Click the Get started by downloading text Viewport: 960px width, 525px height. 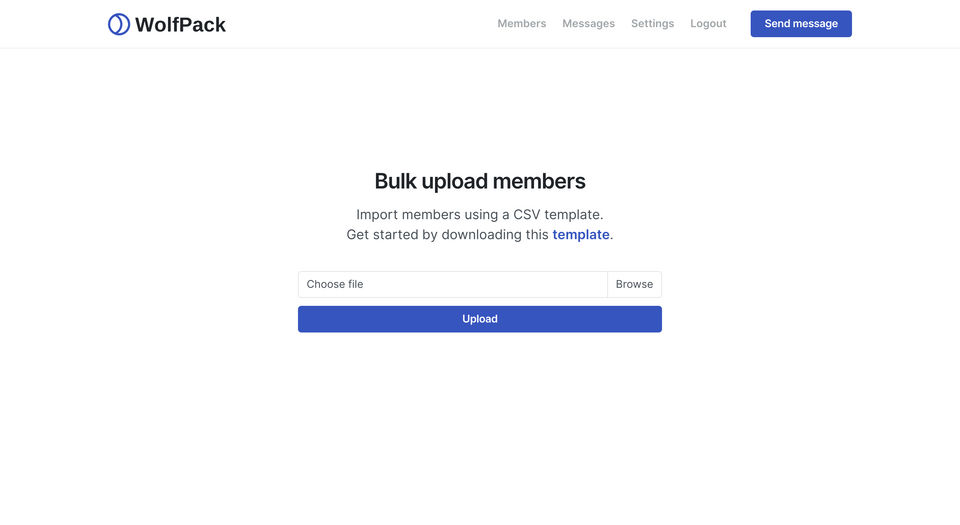click(448, 235)
